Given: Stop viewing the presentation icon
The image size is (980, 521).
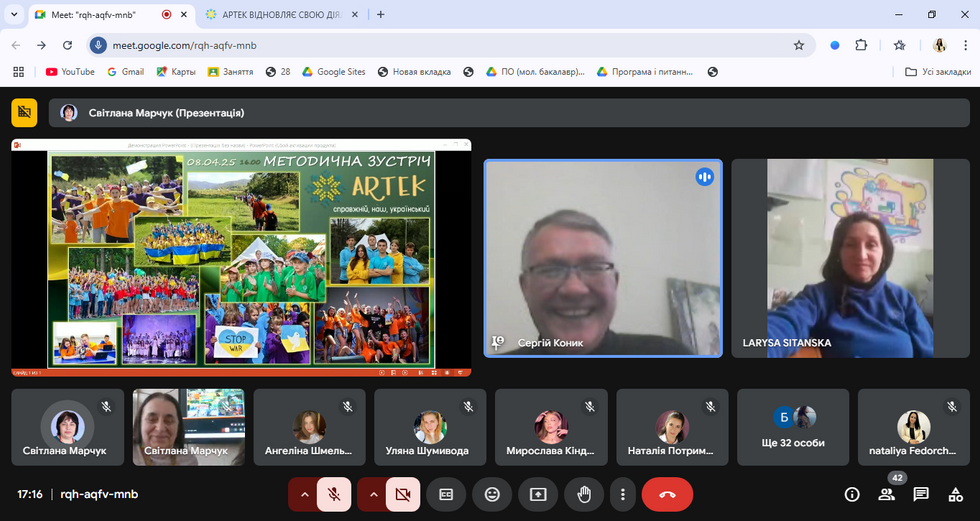Looking at the screenshot, I should coord(24,113).
